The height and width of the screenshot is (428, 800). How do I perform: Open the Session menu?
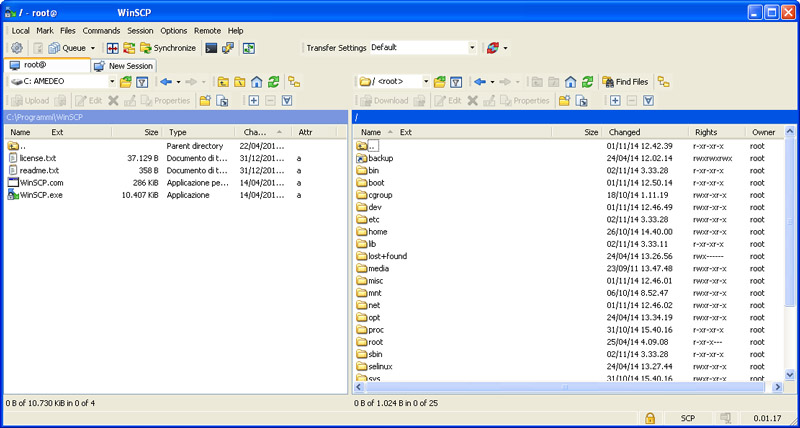(140, 31)
